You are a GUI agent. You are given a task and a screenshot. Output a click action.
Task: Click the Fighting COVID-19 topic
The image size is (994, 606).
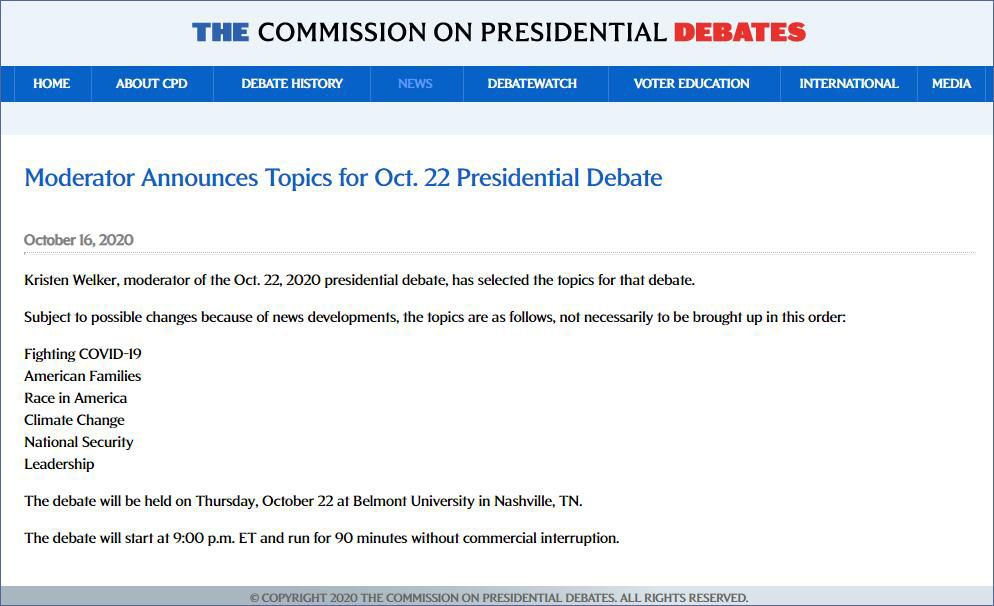(x=83, y=354)
